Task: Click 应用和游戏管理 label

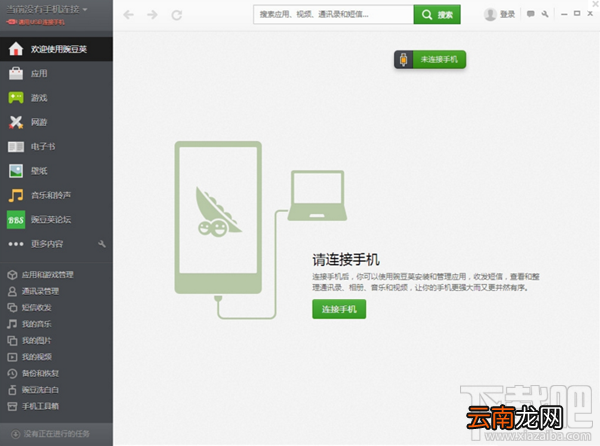Action: coord(47,275)
